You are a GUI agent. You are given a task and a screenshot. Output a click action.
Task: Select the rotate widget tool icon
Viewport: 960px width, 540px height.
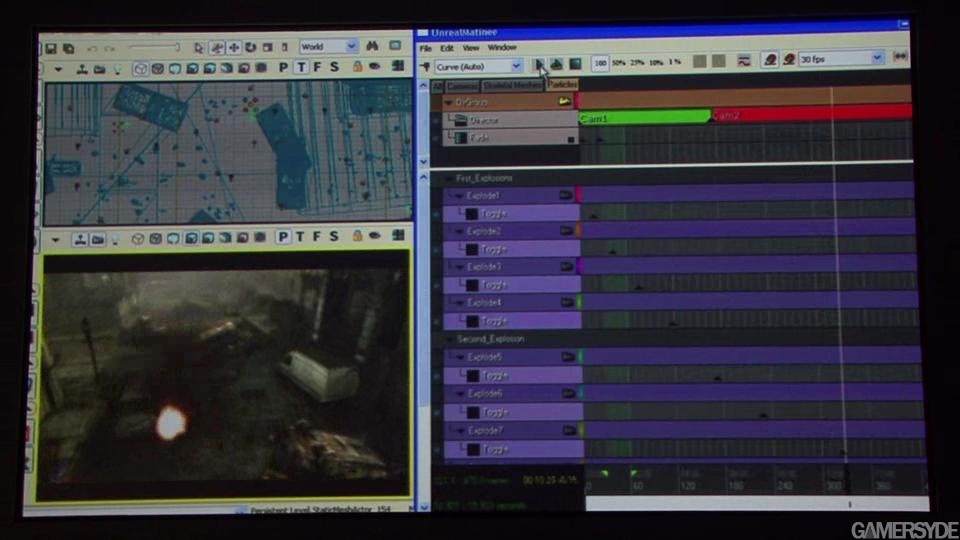250,47
